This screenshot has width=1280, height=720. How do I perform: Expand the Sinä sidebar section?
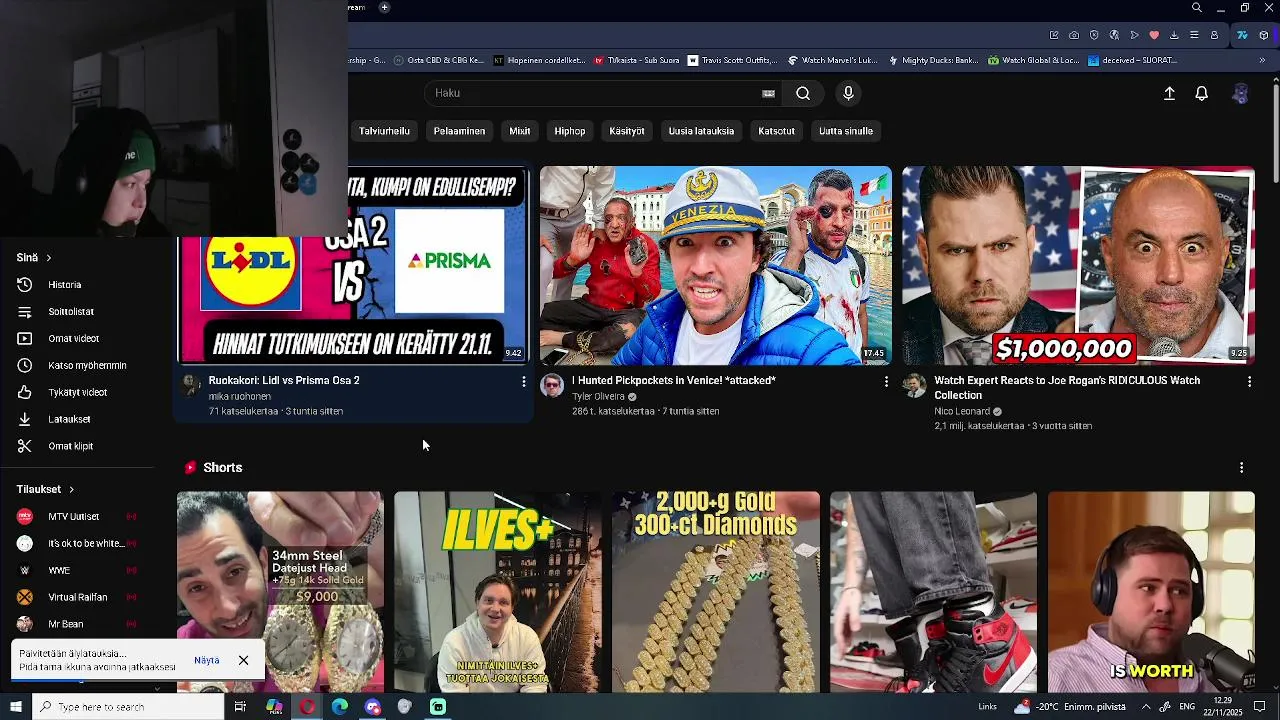coord(34,258)
